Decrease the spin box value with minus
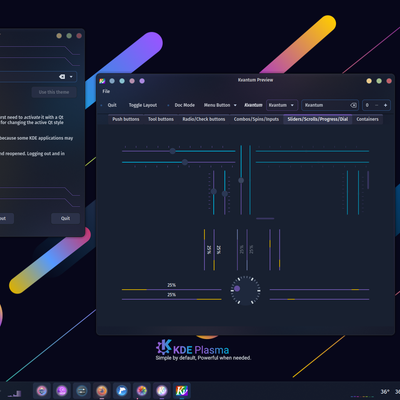Viewport: 400px width, 400px height. [x=377, y=105]
